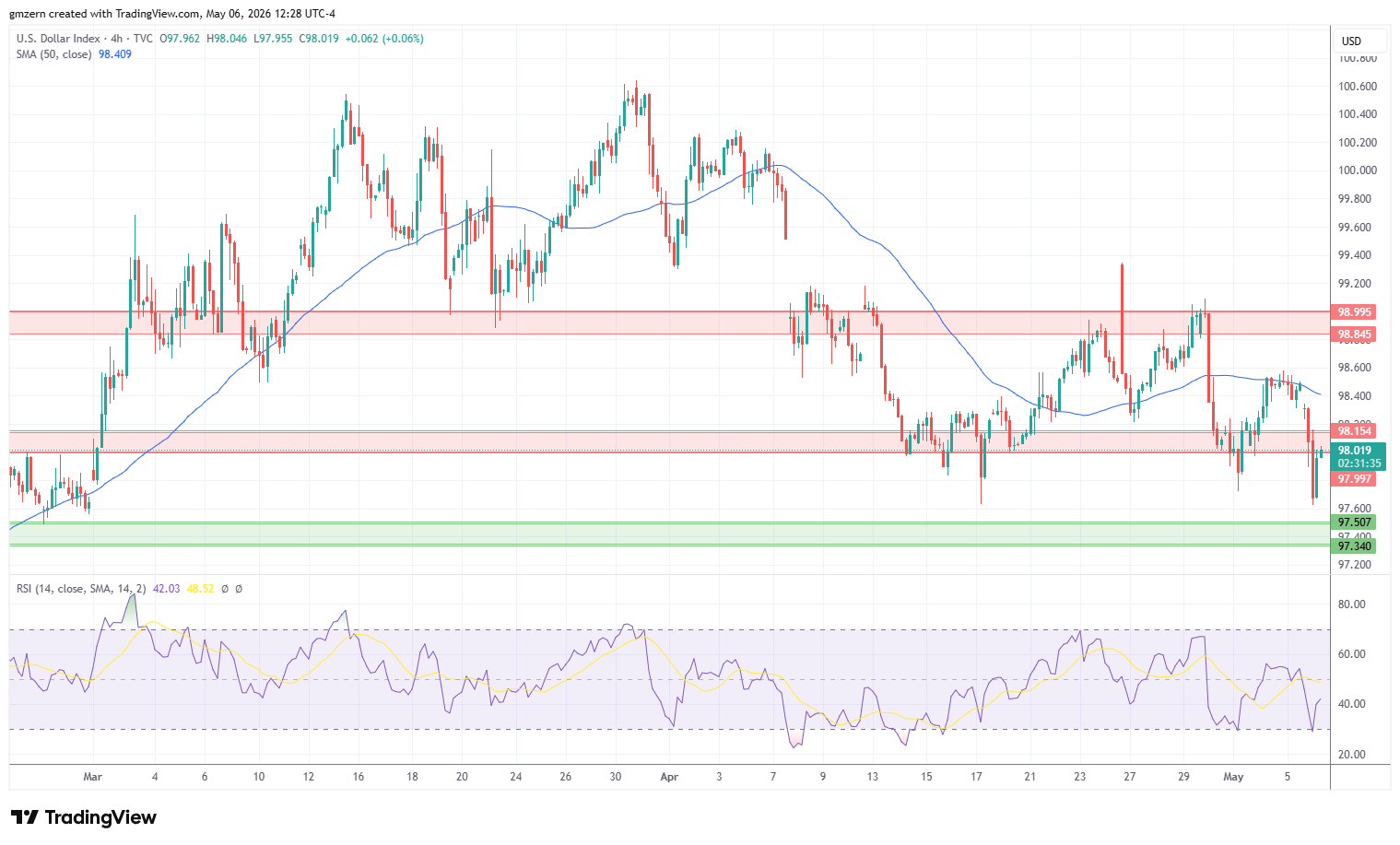Click the 30 date label on time axis
Screen dimensions: 1400x845
(x=616, y=777)
